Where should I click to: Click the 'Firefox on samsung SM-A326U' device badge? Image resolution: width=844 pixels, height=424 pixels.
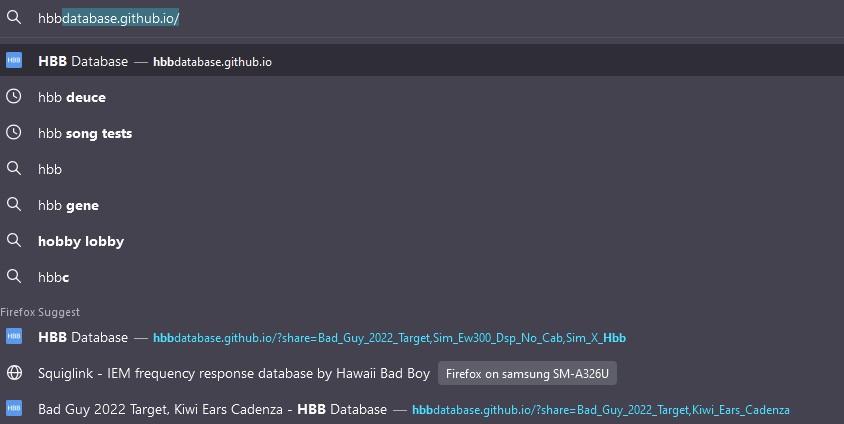(x=527, y=373)
